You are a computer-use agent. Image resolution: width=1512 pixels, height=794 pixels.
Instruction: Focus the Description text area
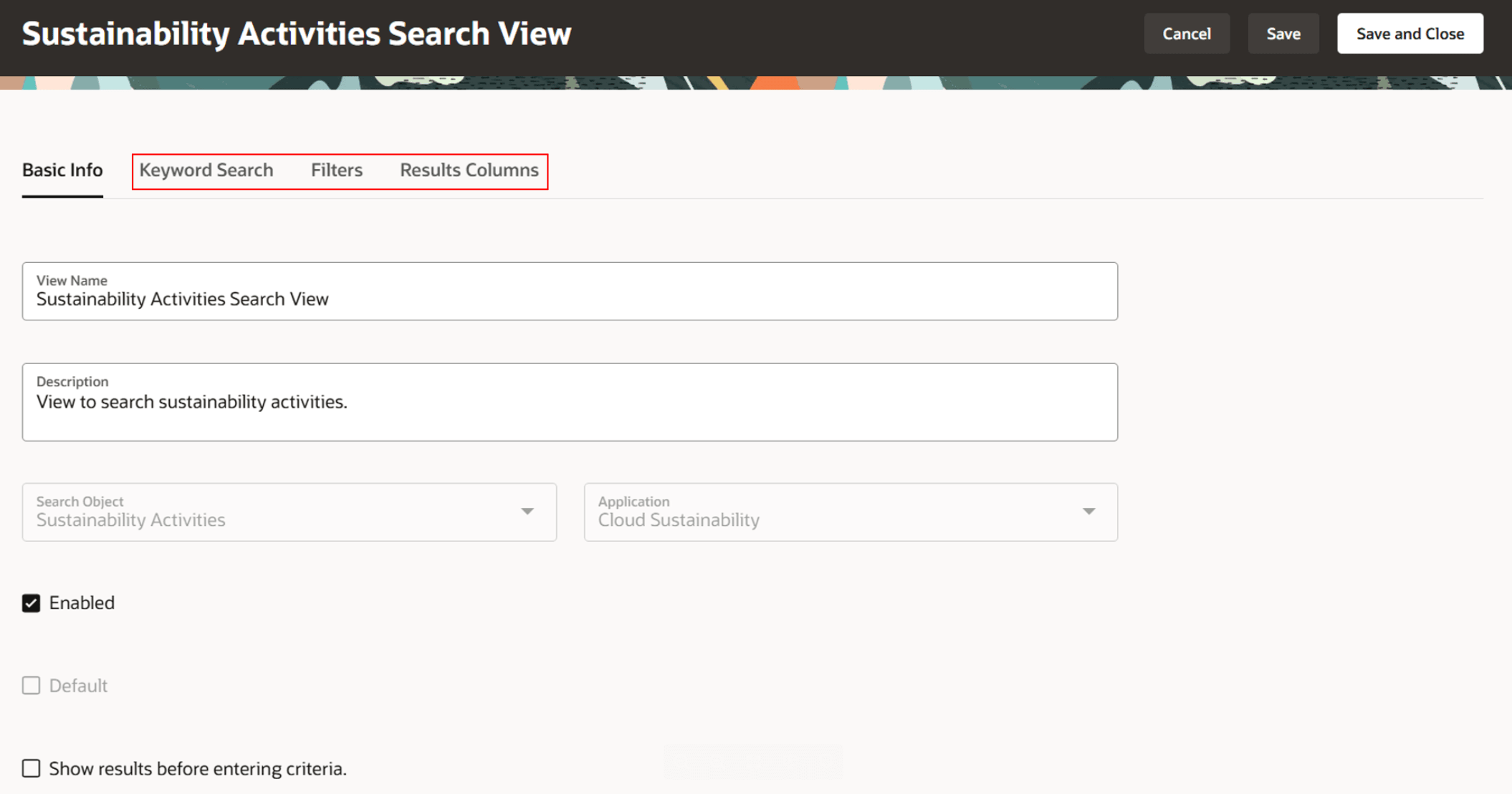point(569,410)
